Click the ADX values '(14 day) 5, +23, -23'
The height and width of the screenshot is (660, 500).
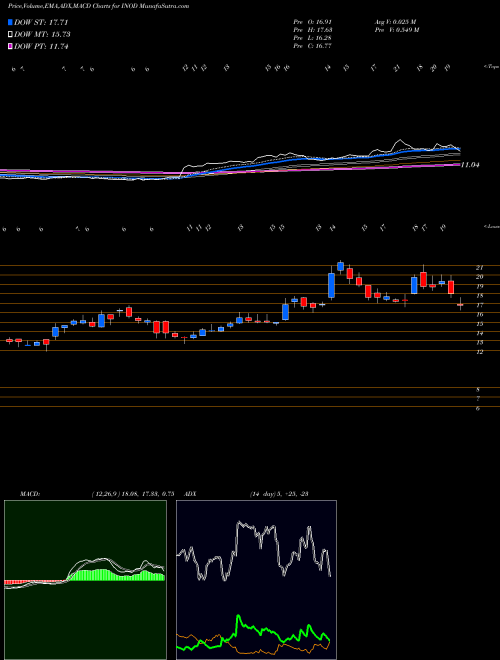click(x=279, y=494)
